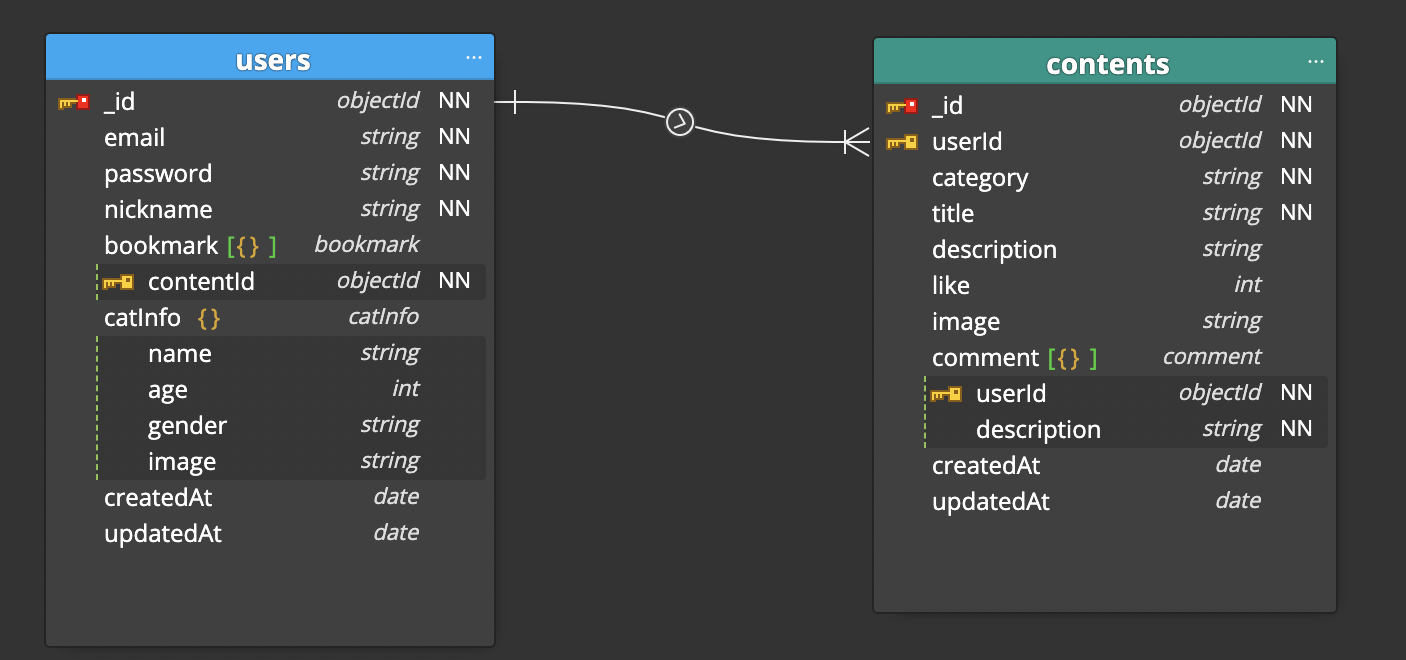Click the circle symbol on the relationship line

click(x=679, y=119)
